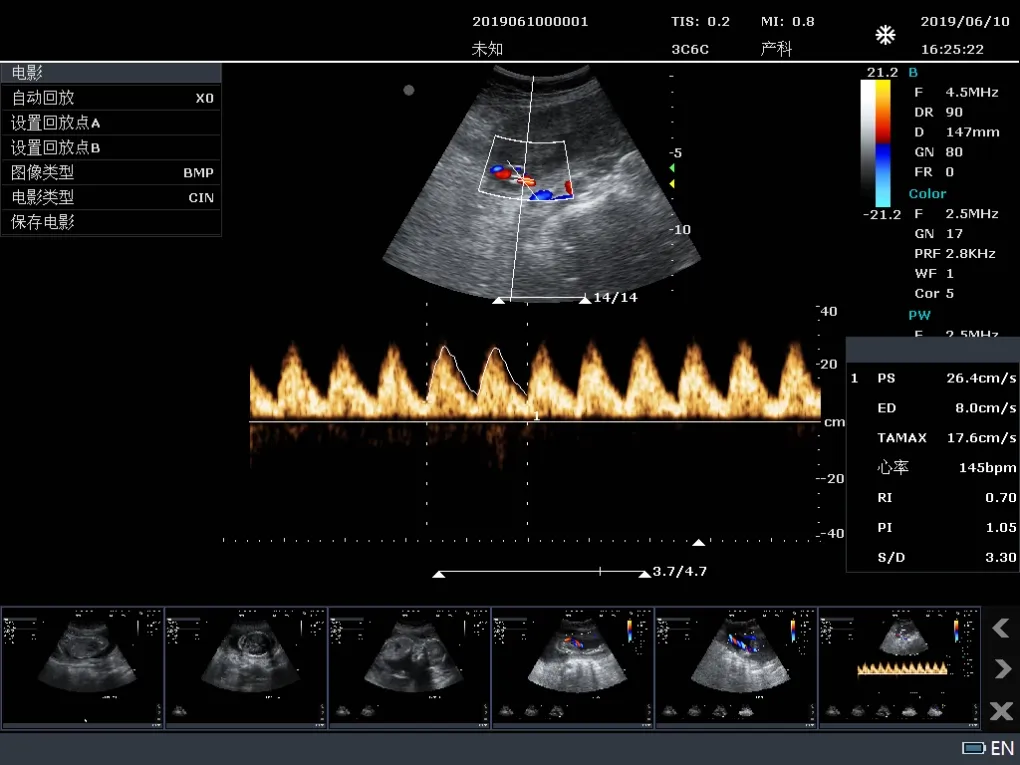
Task: Click the 3.7/4.7 Doppler timeline slider
Action: [541, 573]
